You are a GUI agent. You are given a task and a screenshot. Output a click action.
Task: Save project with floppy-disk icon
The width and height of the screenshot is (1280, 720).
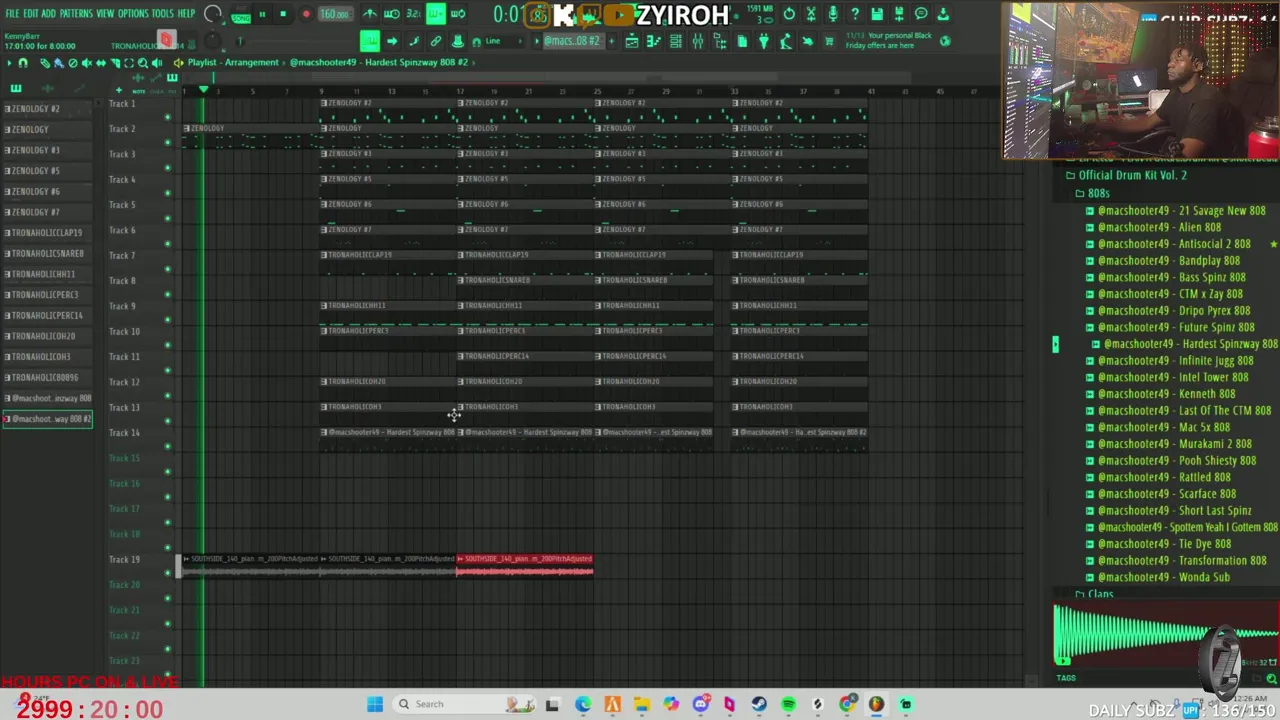(x=877, y=14)
